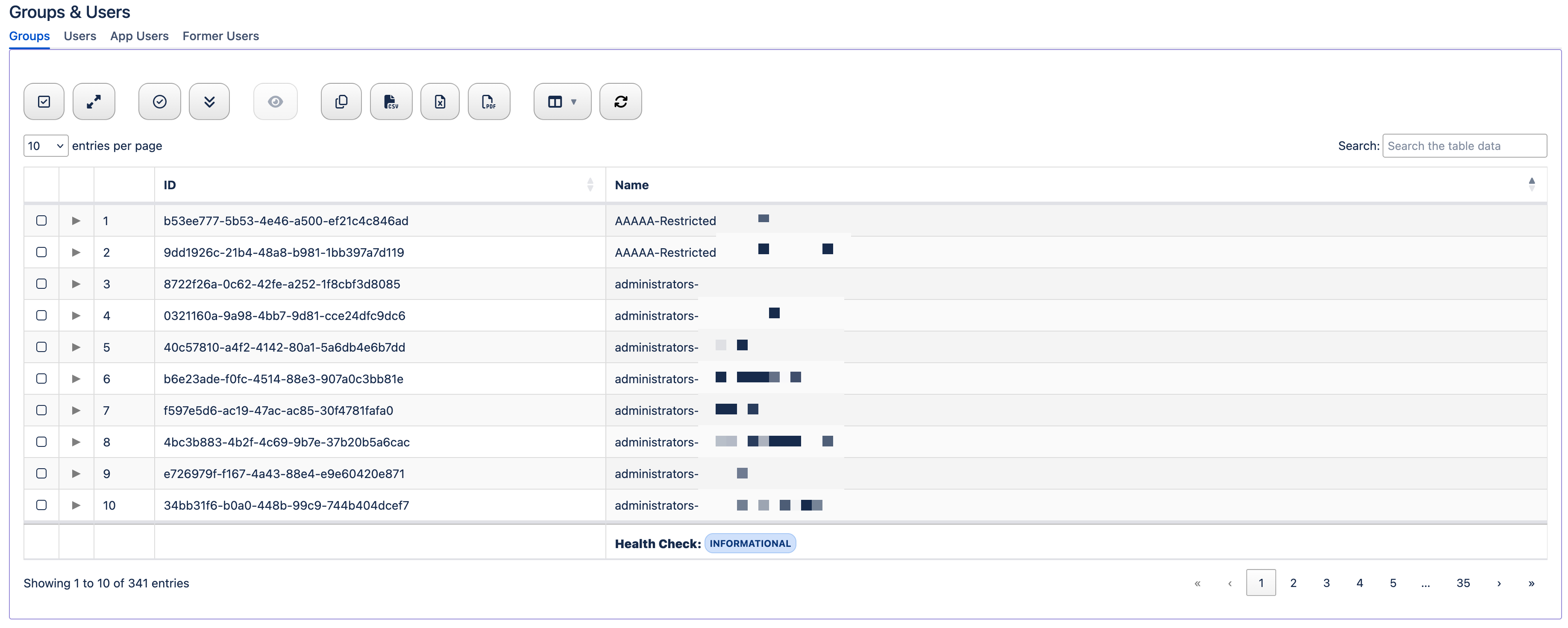Click the INFORMATIONAL health check badge
The height and width of the screenshot is (628, 1568).
pyautogui.click(x=750, y=543)
